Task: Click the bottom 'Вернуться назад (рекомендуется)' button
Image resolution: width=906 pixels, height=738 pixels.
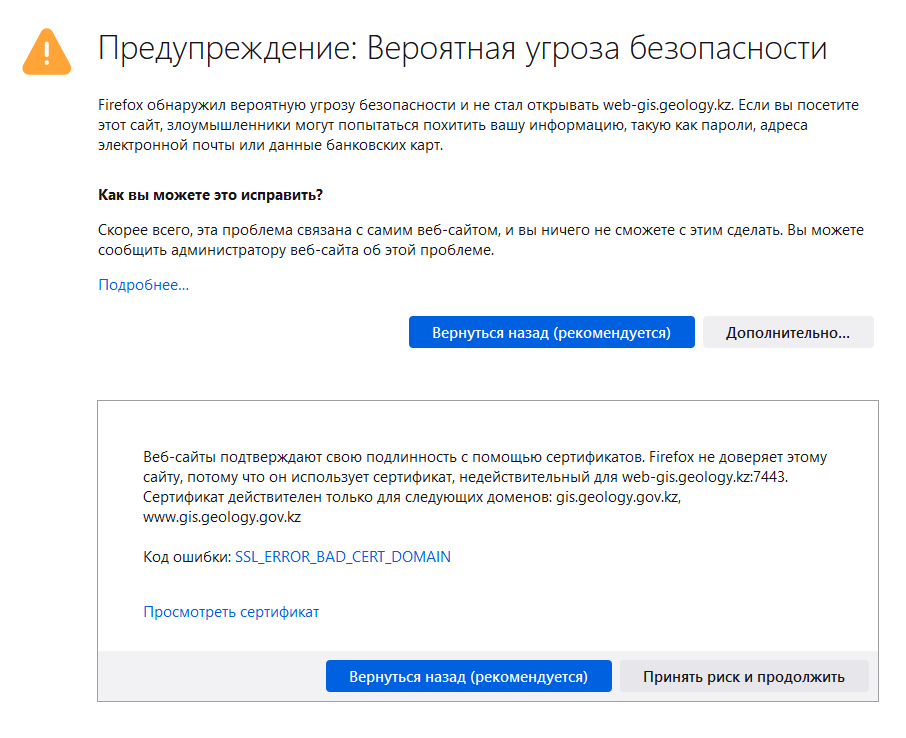Action: pyautogui.click(x=468, y=676)
